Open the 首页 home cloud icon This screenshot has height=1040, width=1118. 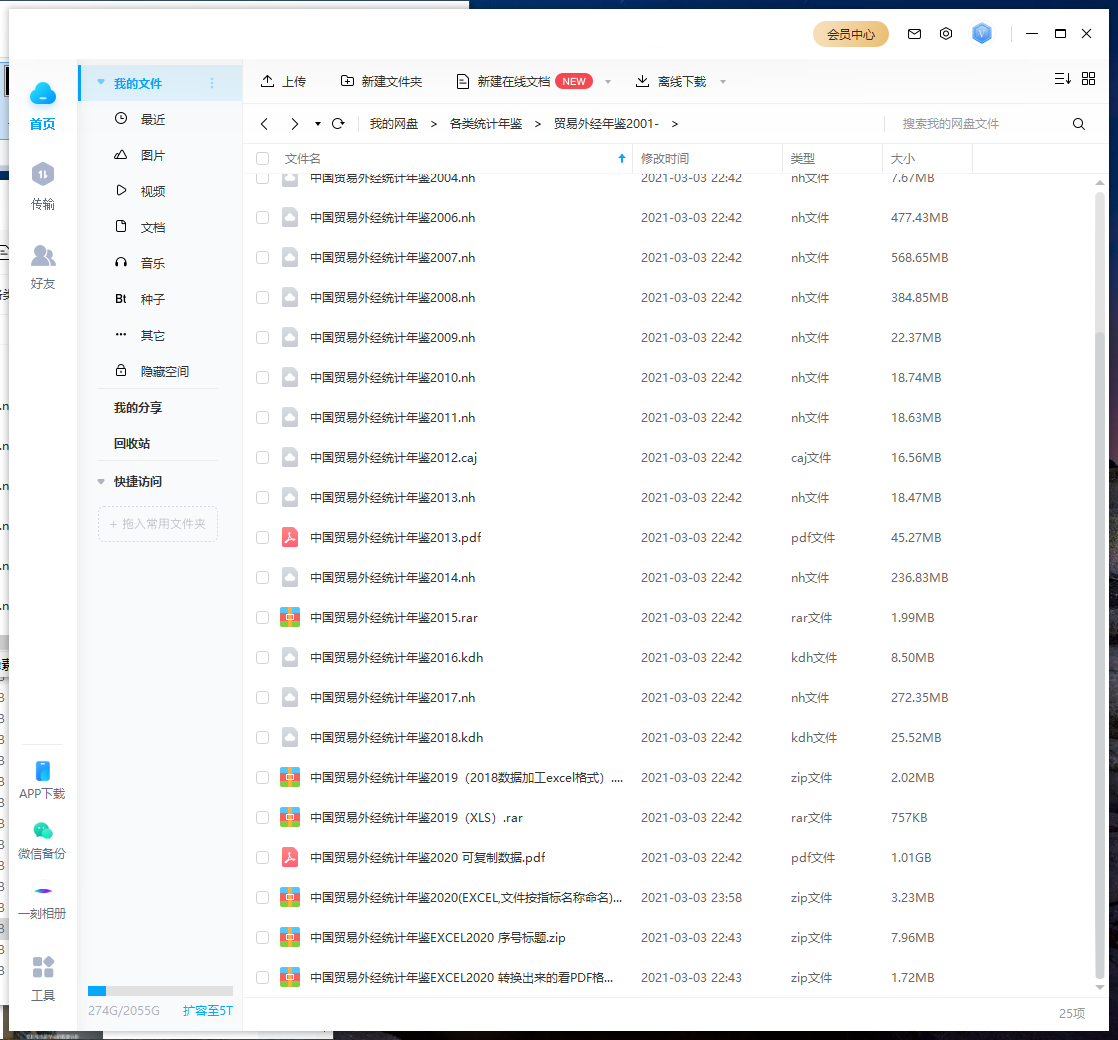point(43,93)
